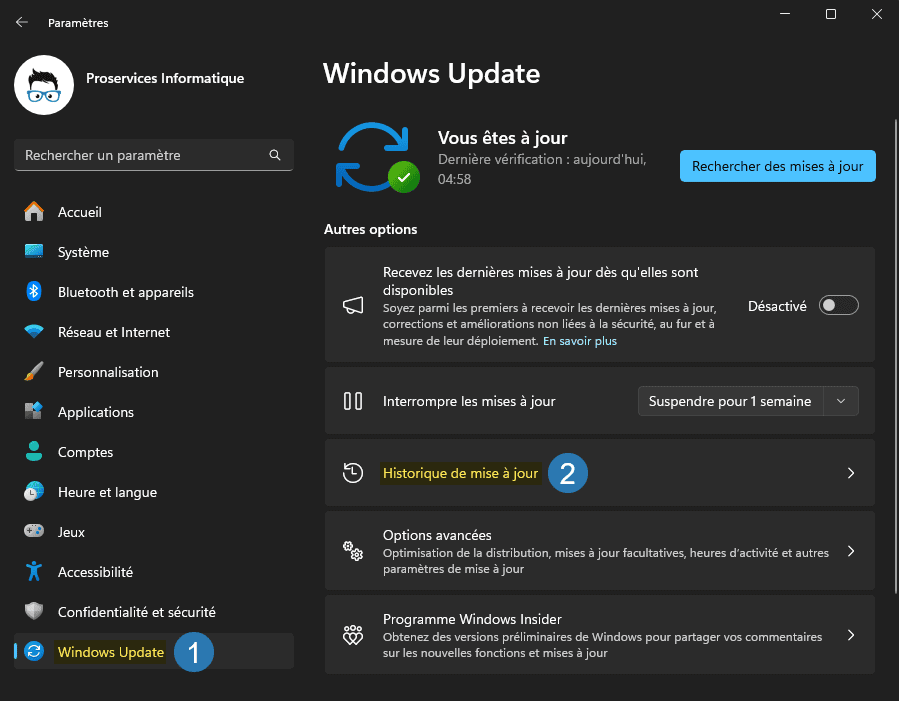Open Bluetooth et appareils from the sidebar icon
Image resolution: width=899 pixels, height=701 pixels.
point(32,292)
